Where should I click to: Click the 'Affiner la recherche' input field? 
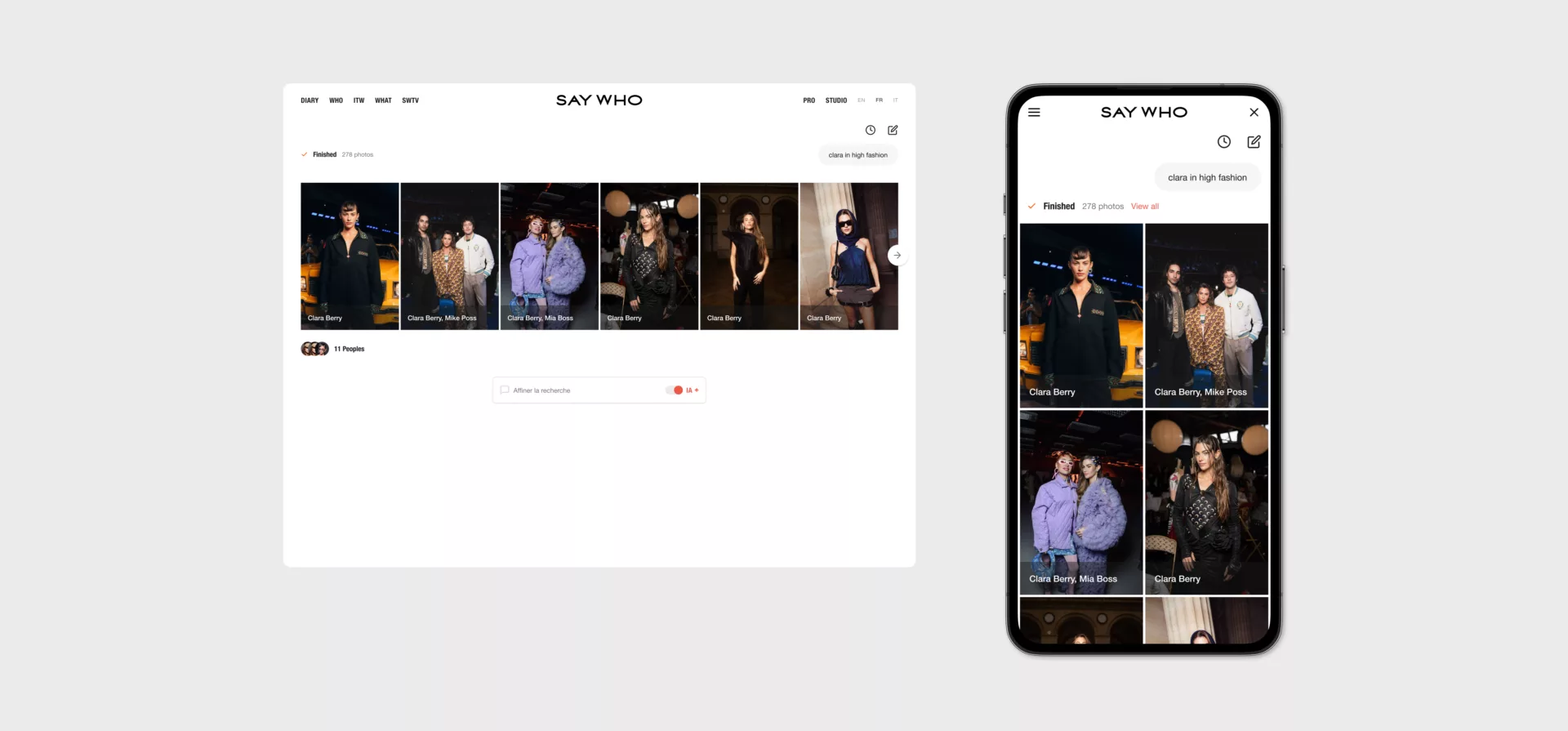[599, 390]
